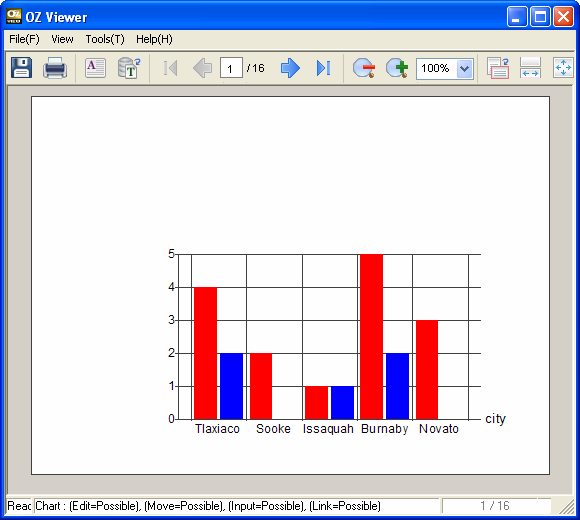Image resolution: width=580 pixels, height=520 pixels.
Task: Click the OZ Viewer title bar icon
Action: point(14,16)
